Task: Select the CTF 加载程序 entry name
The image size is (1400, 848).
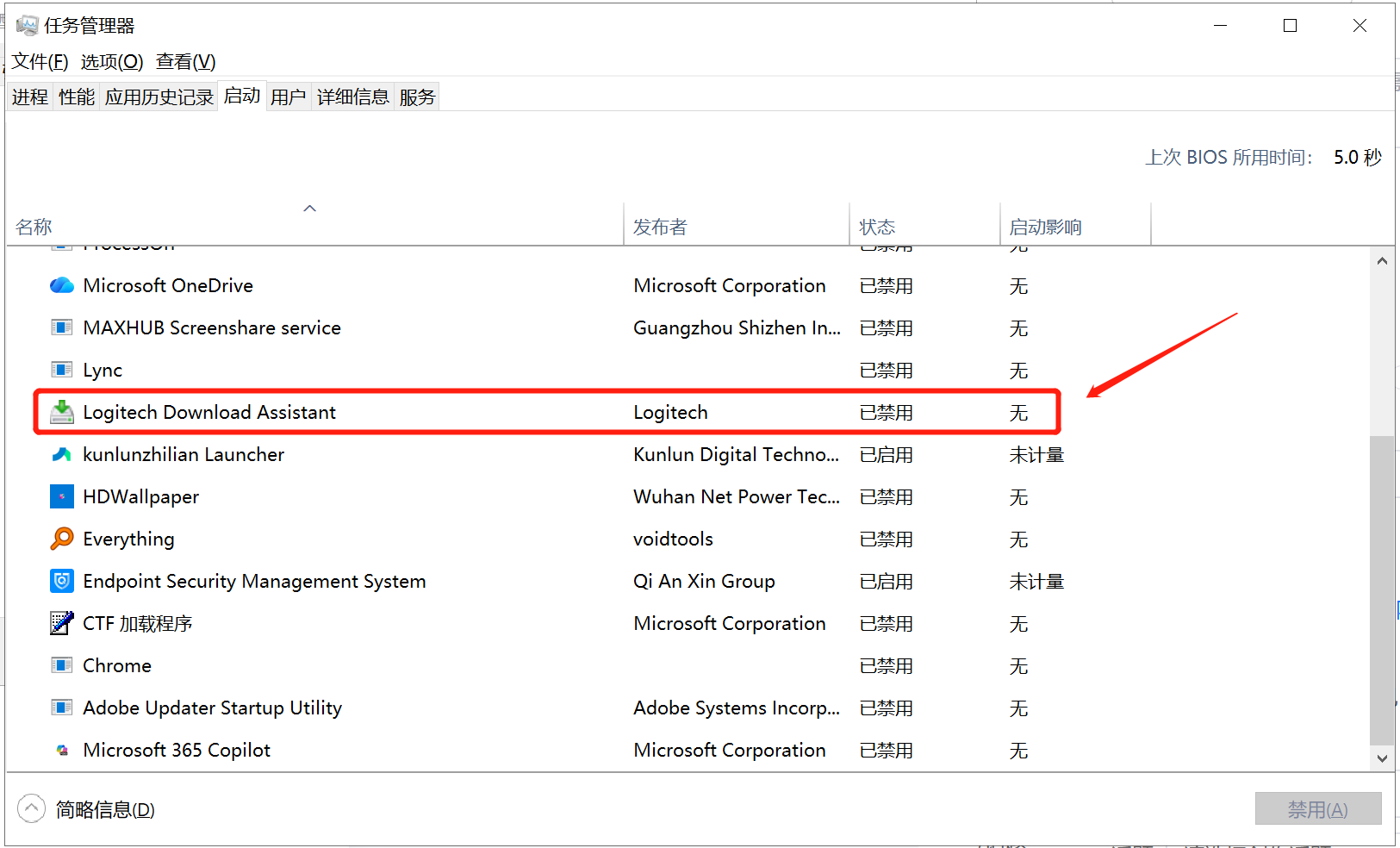Action: (138, 623)
